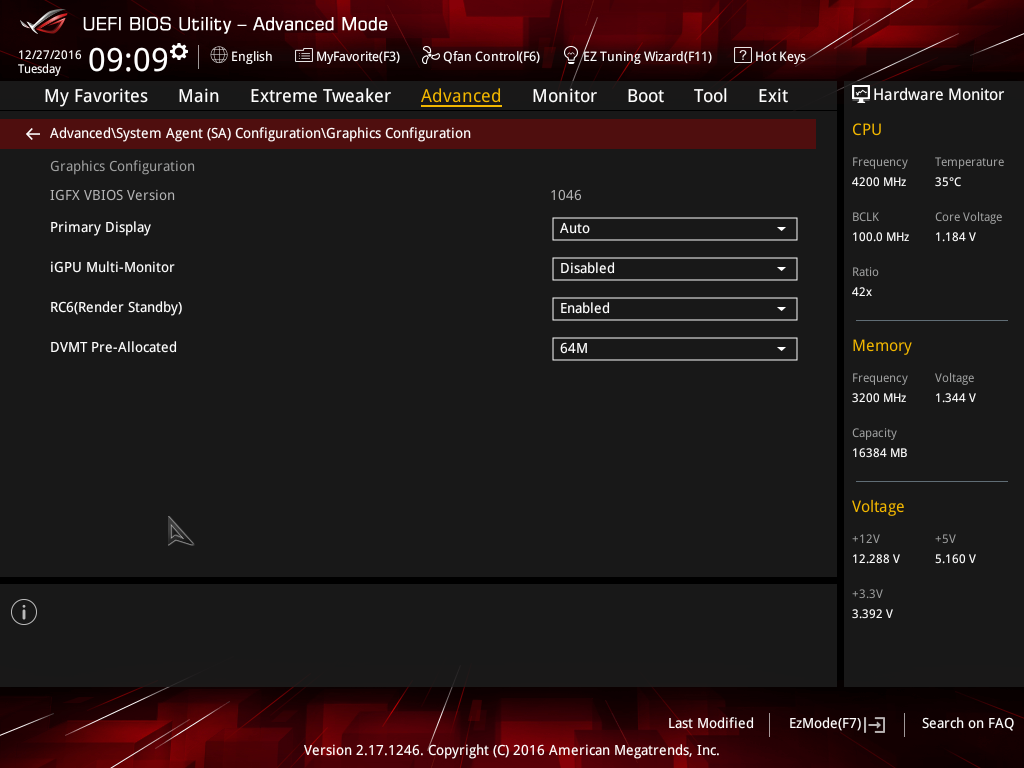The height and width of the screenshot is (768, 1024).
Task: Select the Advanced tab
Action: 461,96
